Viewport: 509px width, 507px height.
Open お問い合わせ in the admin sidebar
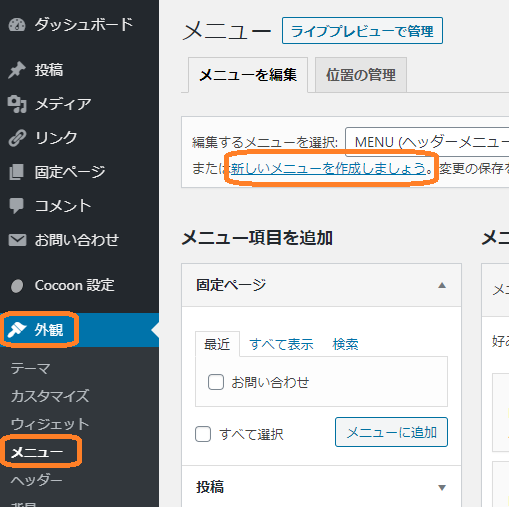tap(77, 240)
